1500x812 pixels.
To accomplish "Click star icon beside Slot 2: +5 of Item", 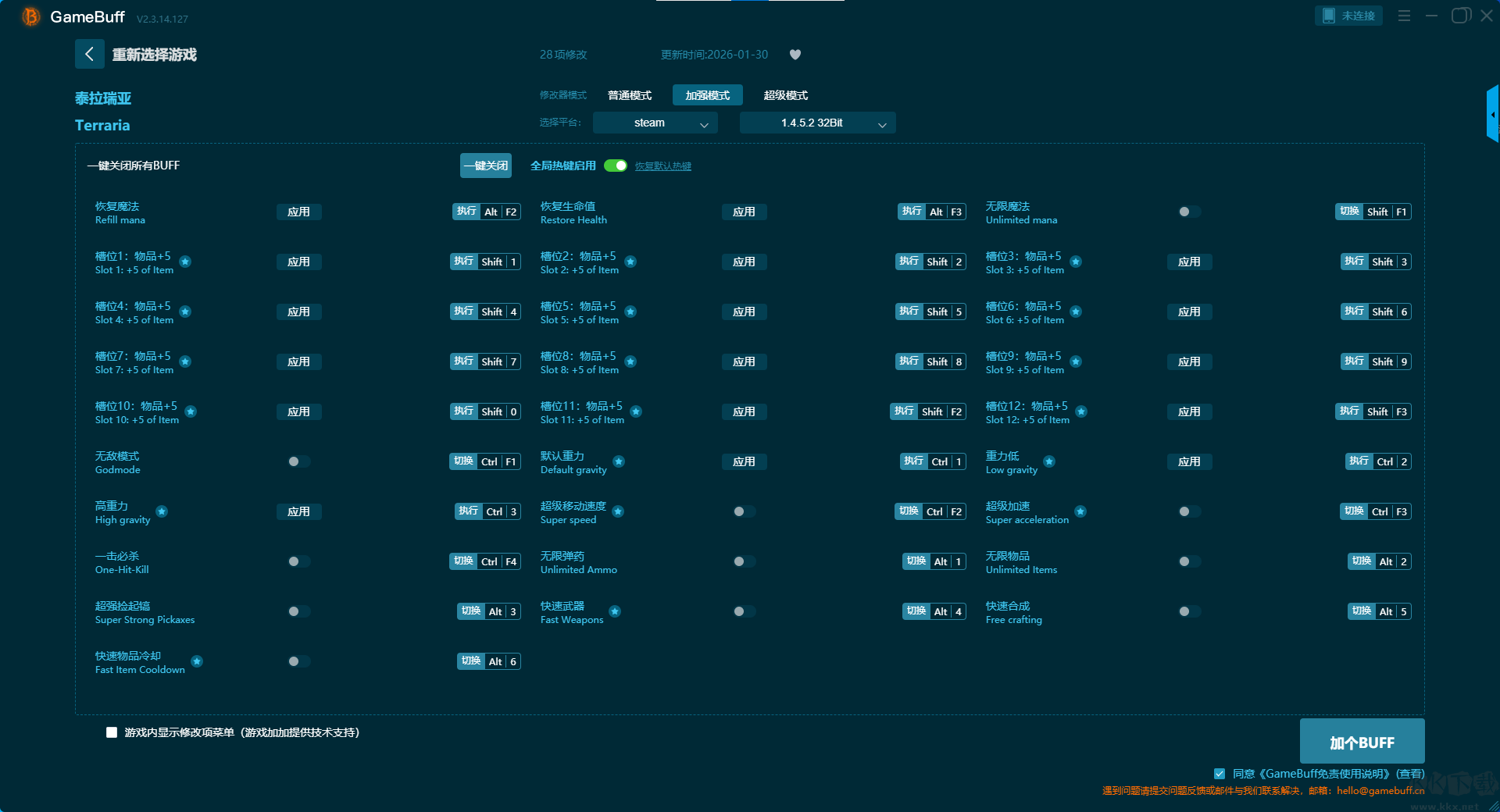I will [x=630, y=262].
